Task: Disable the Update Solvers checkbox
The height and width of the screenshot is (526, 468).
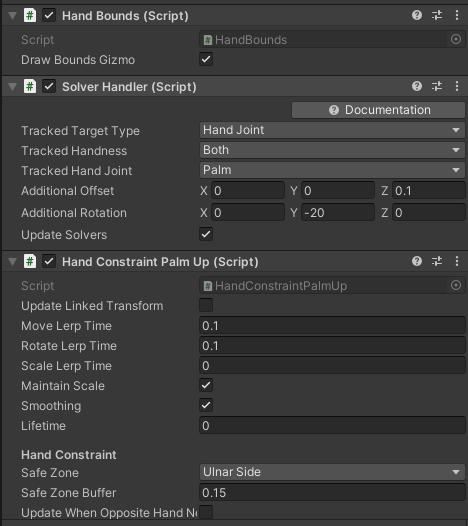Action: click(x=206, y=234)
